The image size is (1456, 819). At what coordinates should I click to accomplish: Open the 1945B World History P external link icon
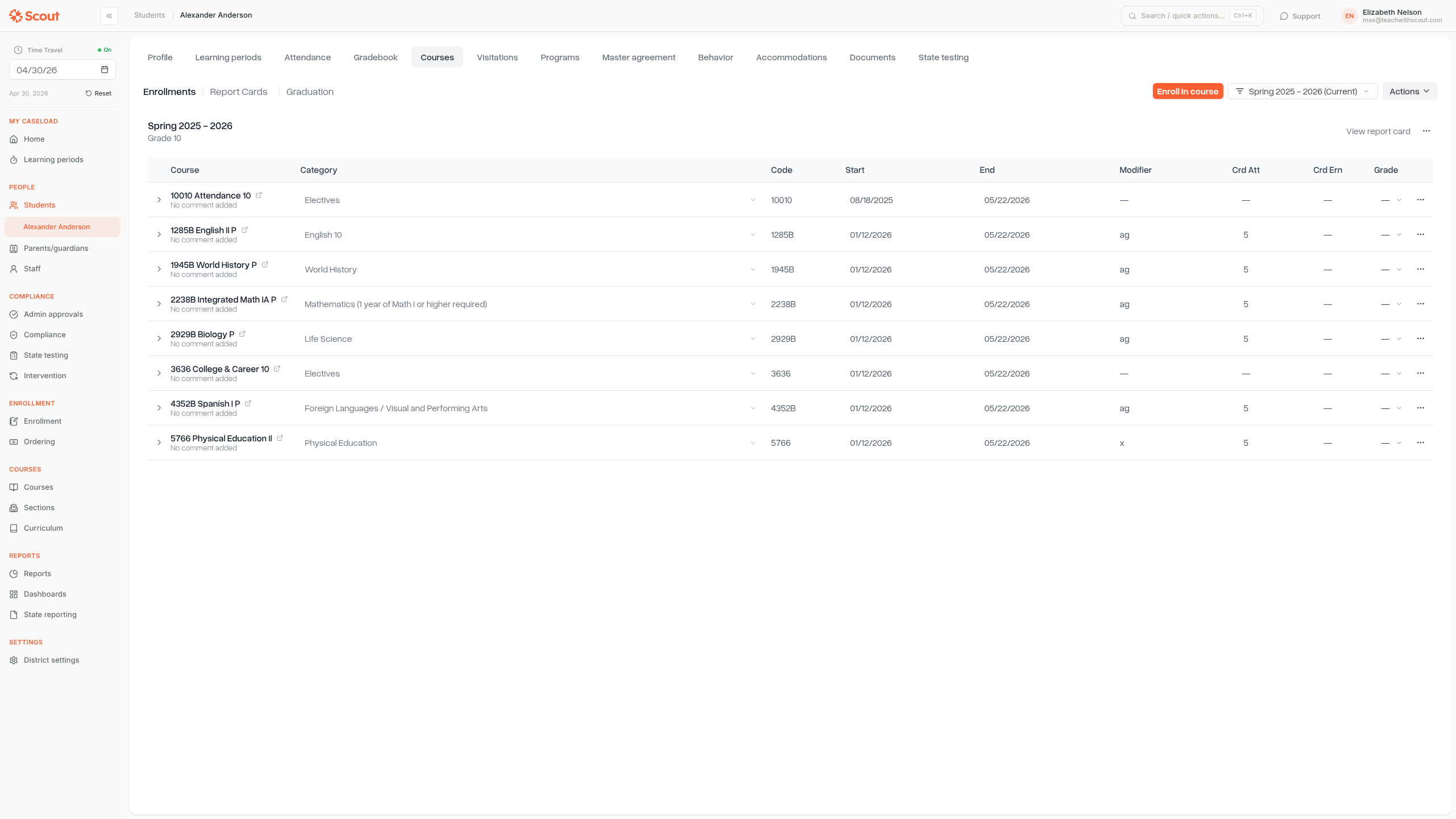tap(265, 264)
